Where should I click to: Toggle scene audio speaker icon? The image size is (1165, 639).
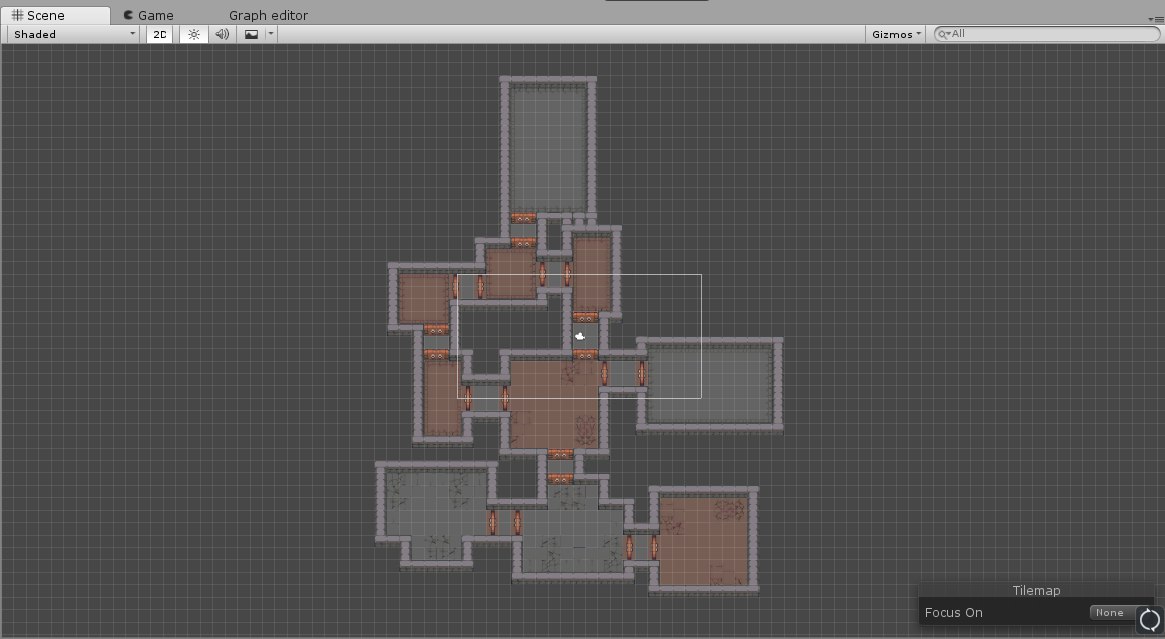pos(222,34)
